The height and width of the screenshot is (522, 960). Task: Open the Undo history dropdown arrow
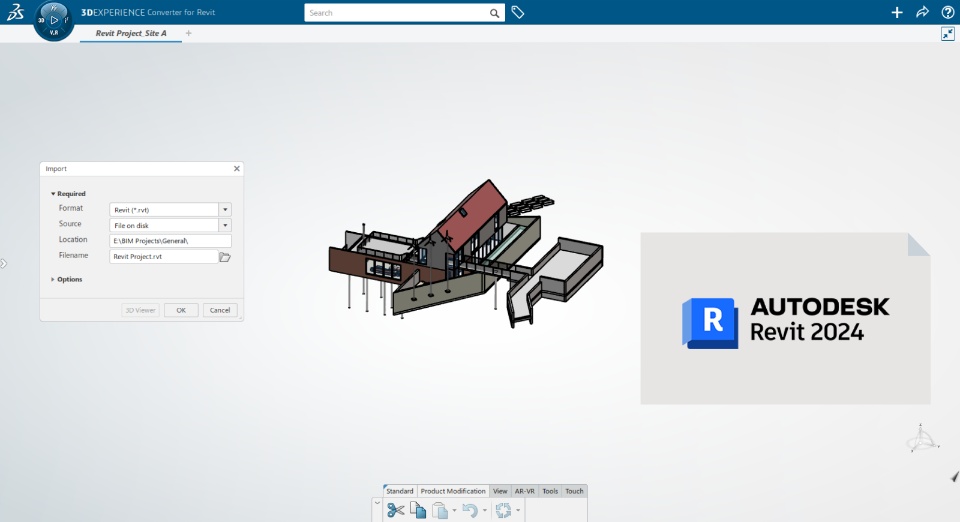click(x=484, y=510)
